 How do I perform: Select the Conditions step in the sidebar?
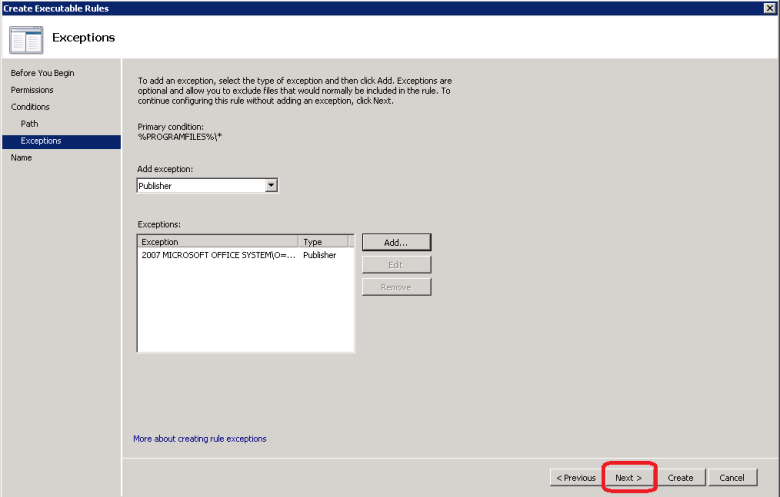pyautogui.click(x=30, y=107)
